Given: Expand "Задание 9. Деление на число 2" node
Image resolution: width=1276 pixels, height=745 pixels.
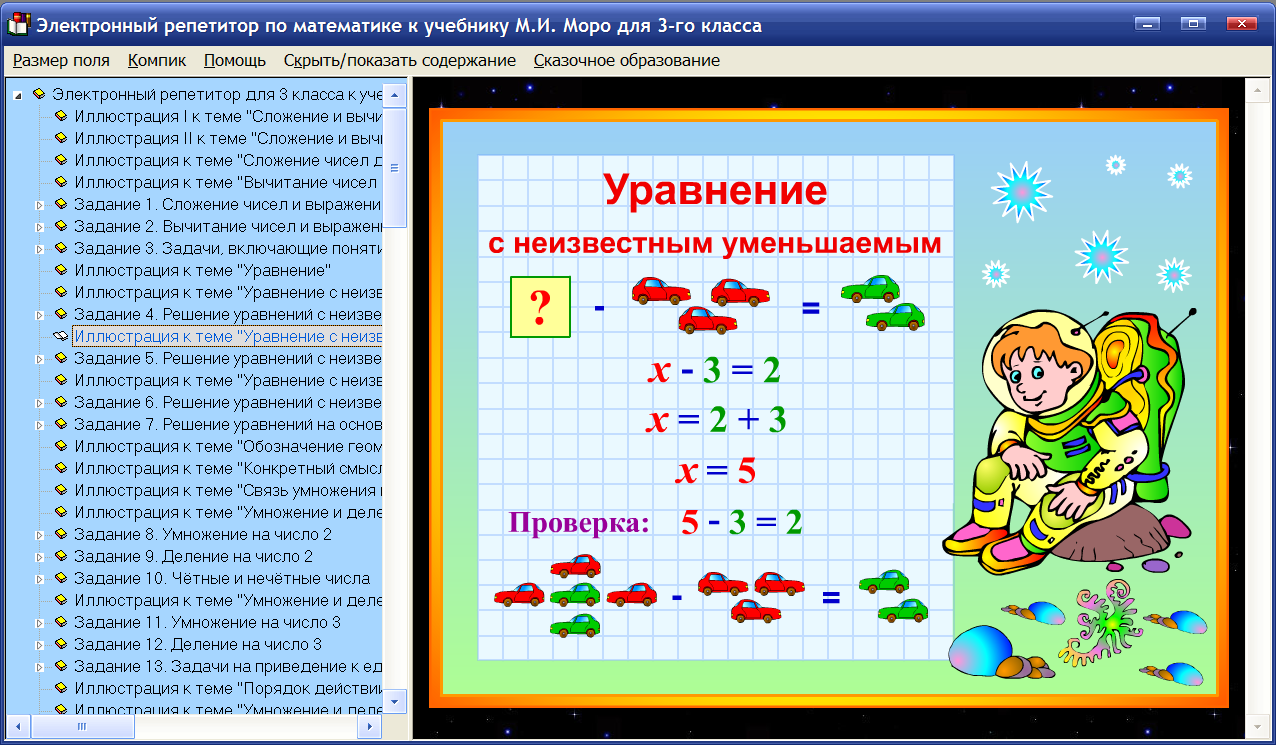Looking at the screenshot, I should click(40, 556).
